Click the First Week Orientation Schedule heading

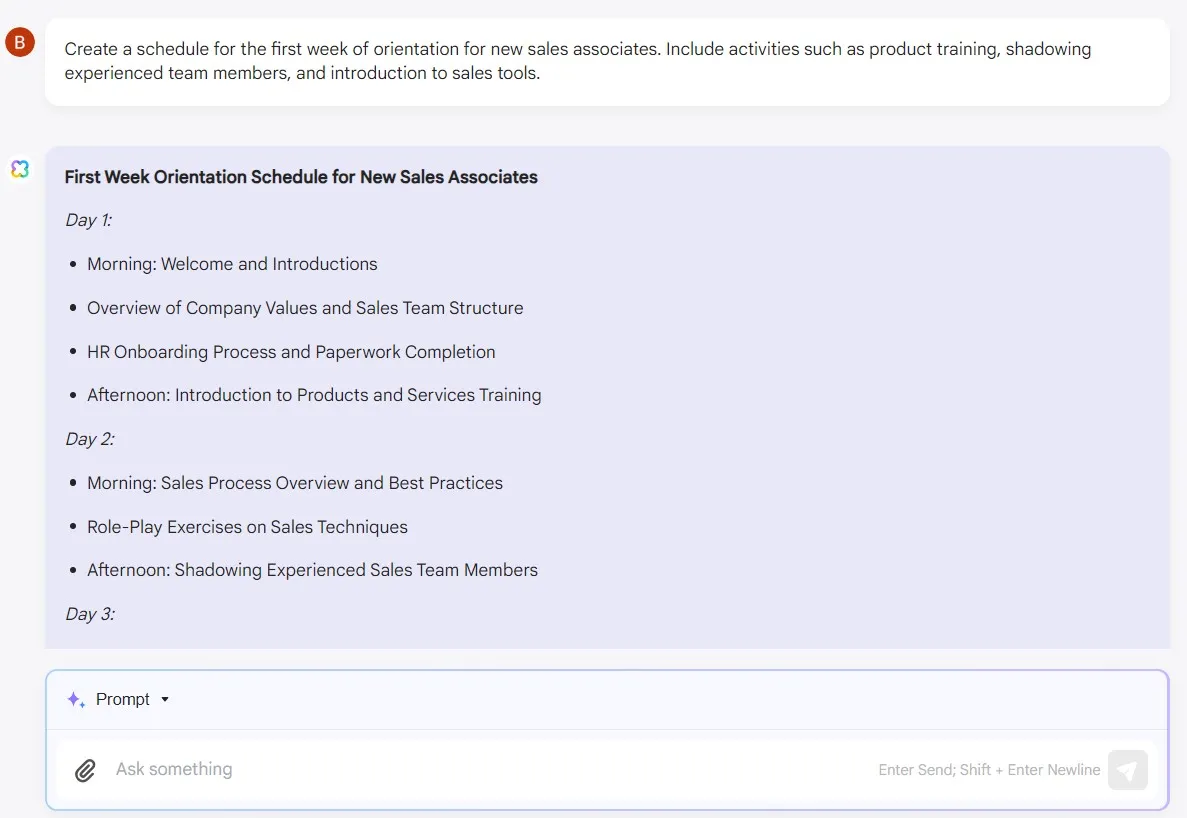click(301, 177)
